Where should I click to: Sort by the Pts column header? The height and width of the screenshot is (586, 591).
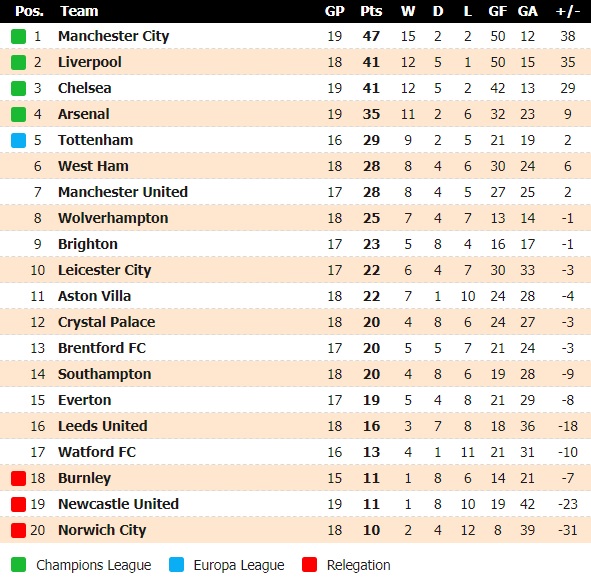click(x=371, y=11)
